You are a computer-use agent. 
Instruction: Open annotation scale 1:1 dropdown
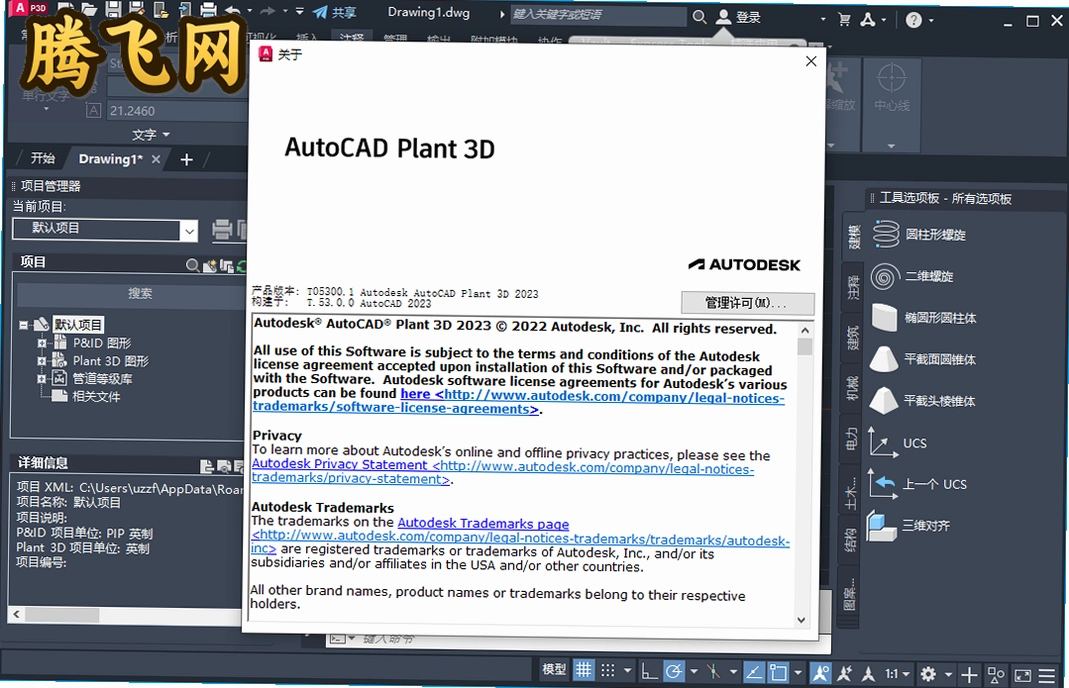coord(897,674)
